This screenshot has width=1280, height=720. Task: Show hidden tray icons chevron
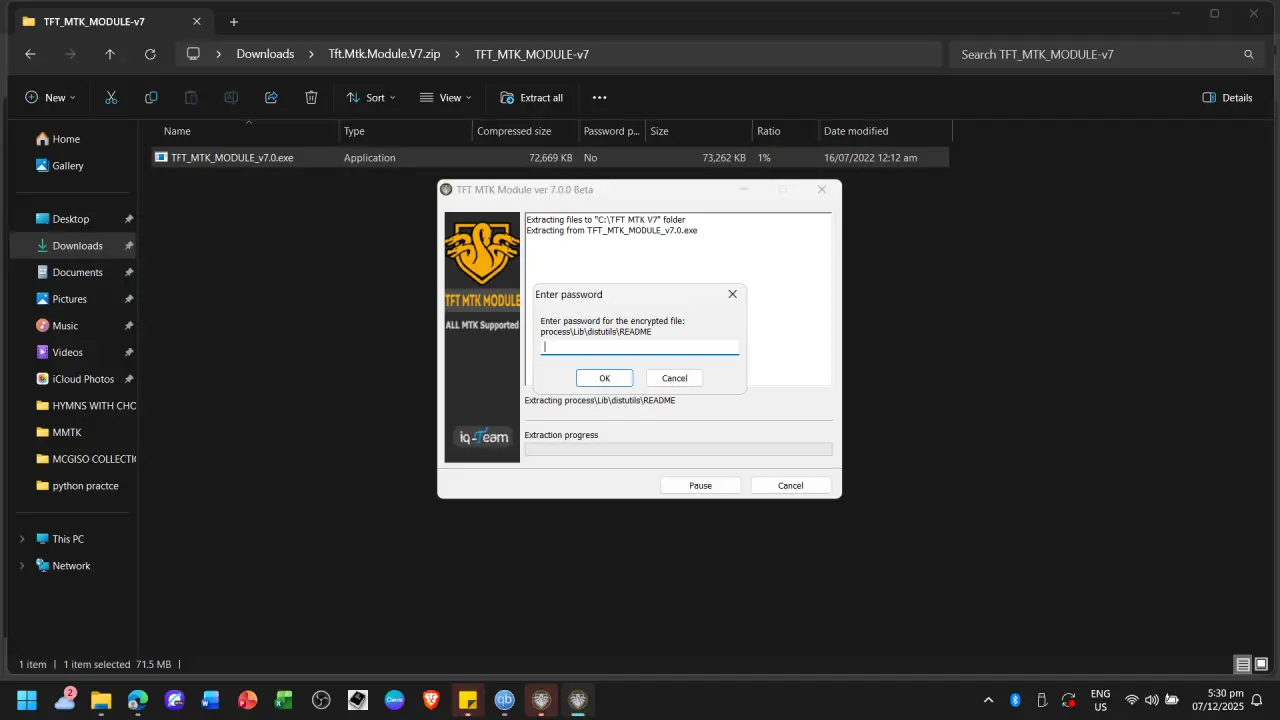click(989, 700)
